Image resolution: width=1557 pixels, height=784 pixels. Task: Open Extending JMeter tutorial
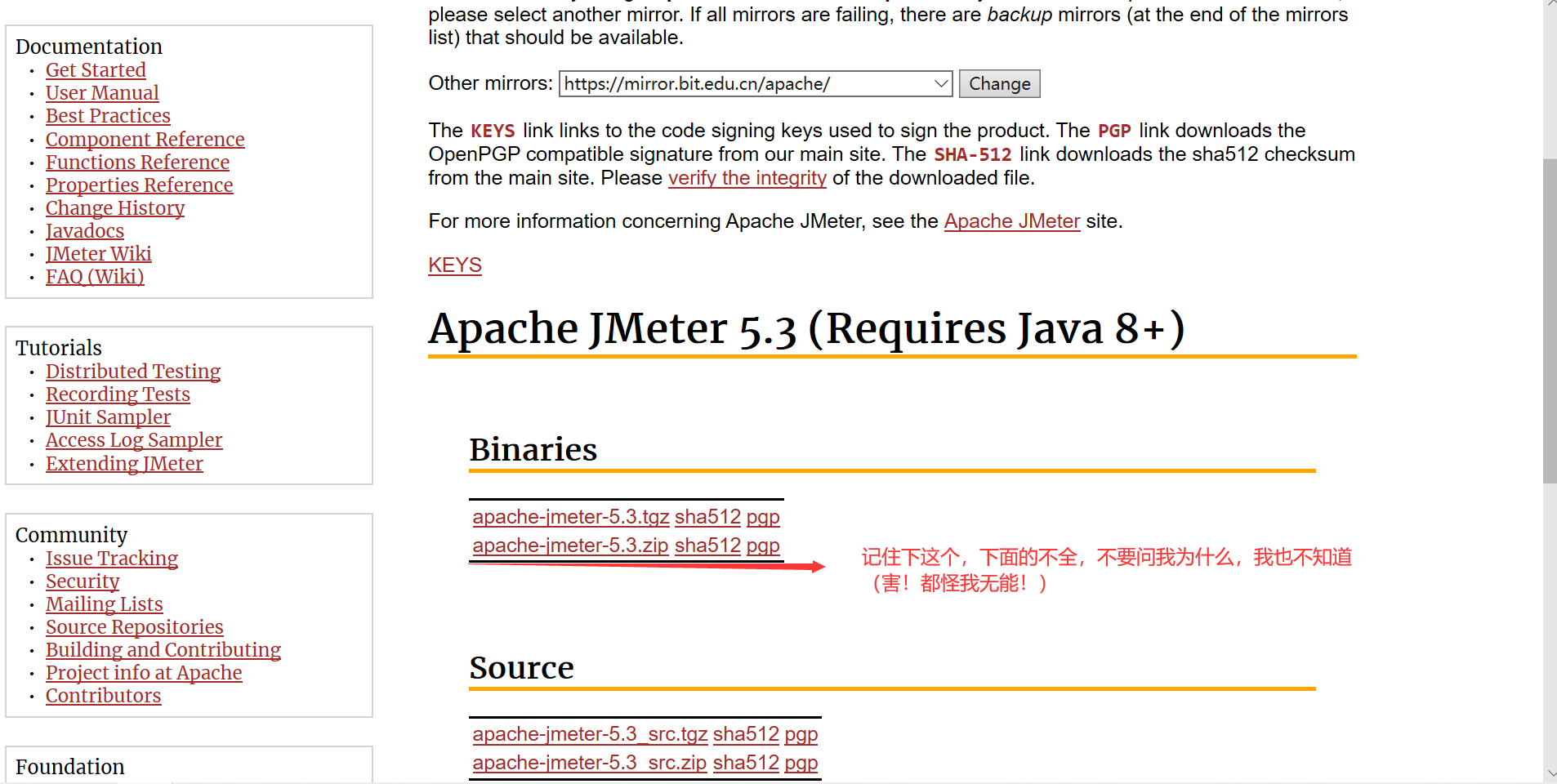(124, 464)
